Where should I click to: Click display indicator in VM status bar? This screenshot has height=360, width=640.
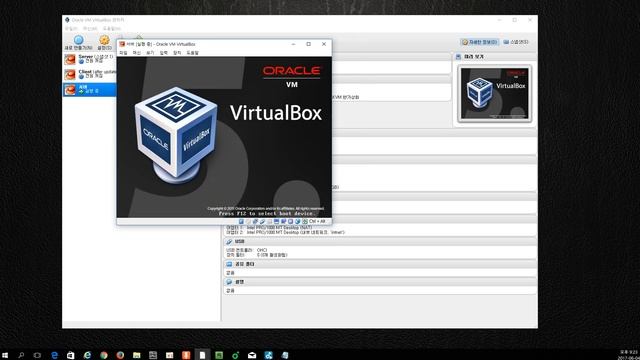276,222
